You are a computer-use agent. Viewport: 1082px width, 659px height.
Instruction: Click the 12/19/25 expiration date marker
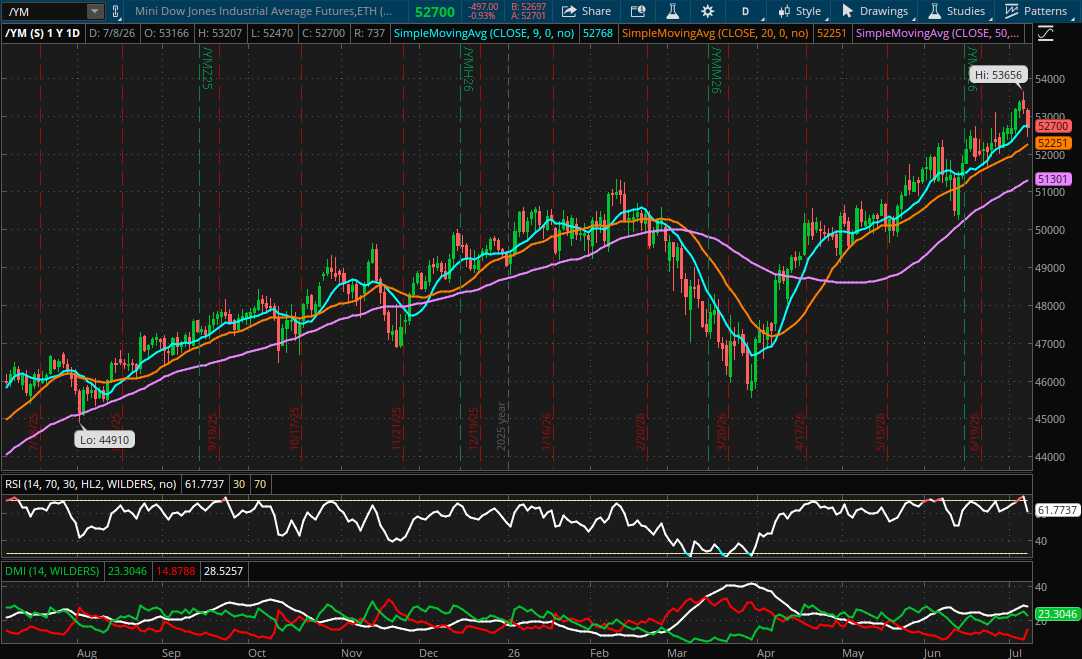pyautogui.click(x=473, y=429)
